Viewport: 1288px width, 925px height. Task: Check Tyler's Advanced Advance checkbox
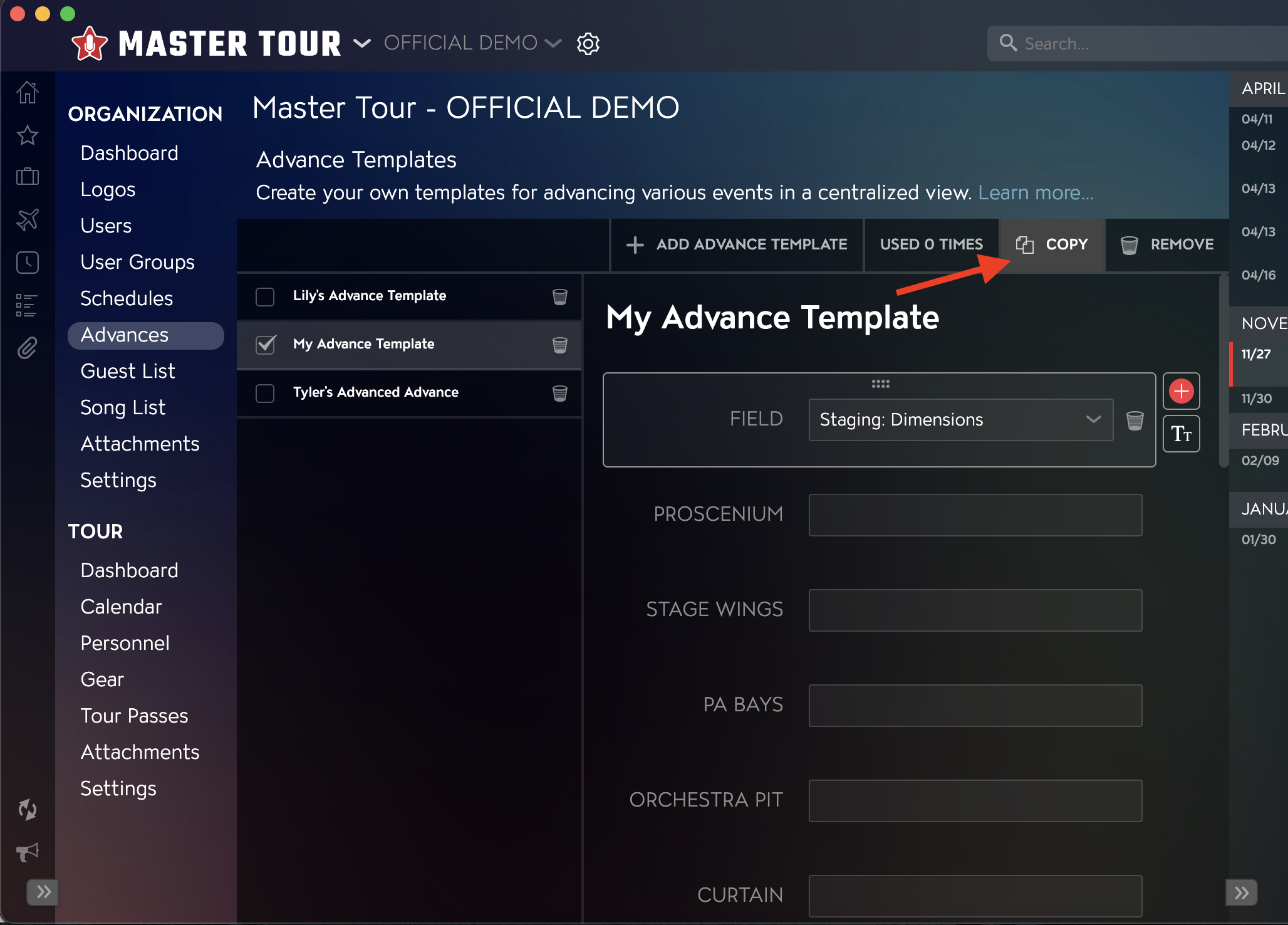(265, 393)
